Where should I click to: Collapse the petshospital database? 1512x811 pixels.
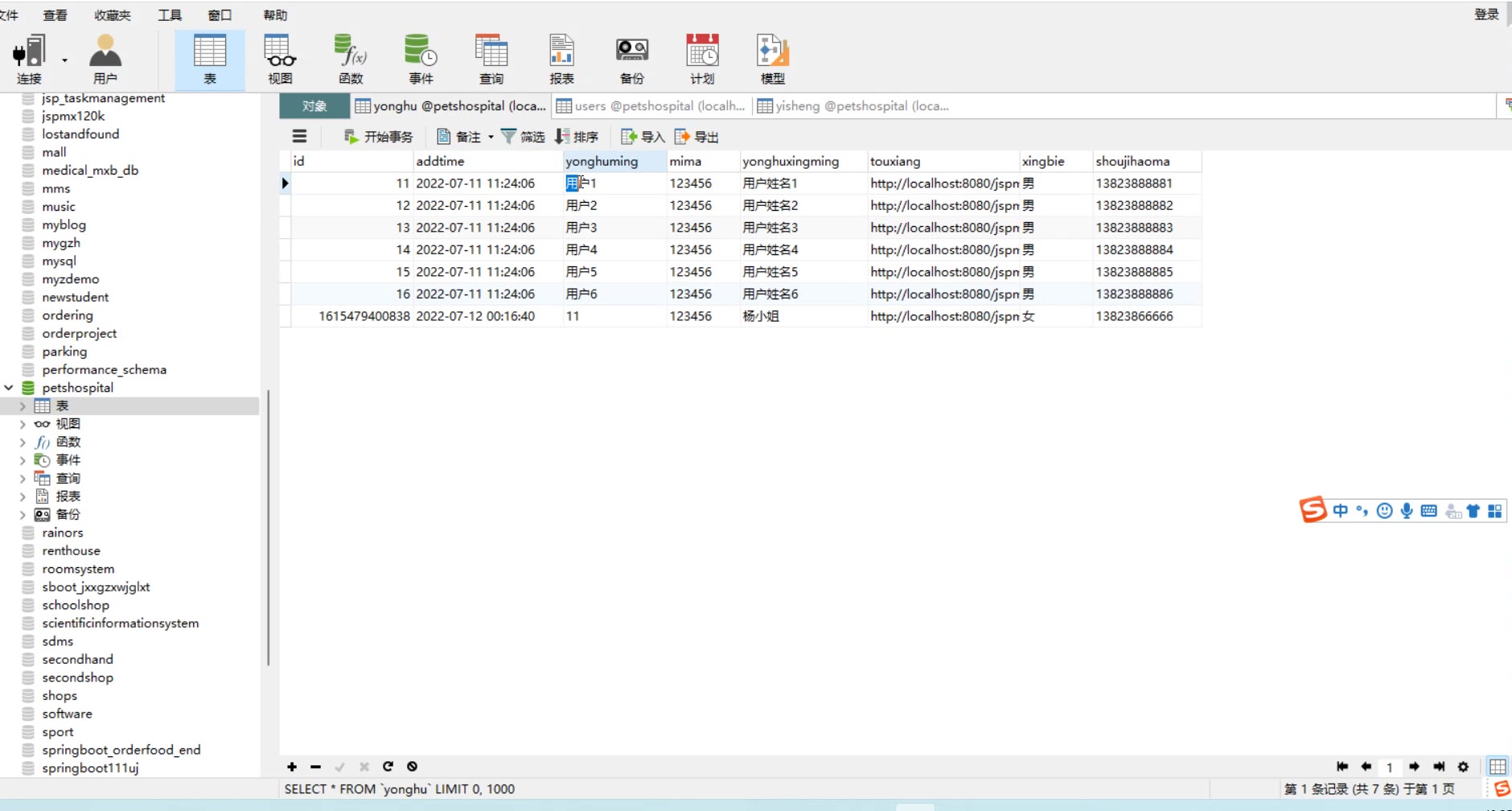coord(9,388)
